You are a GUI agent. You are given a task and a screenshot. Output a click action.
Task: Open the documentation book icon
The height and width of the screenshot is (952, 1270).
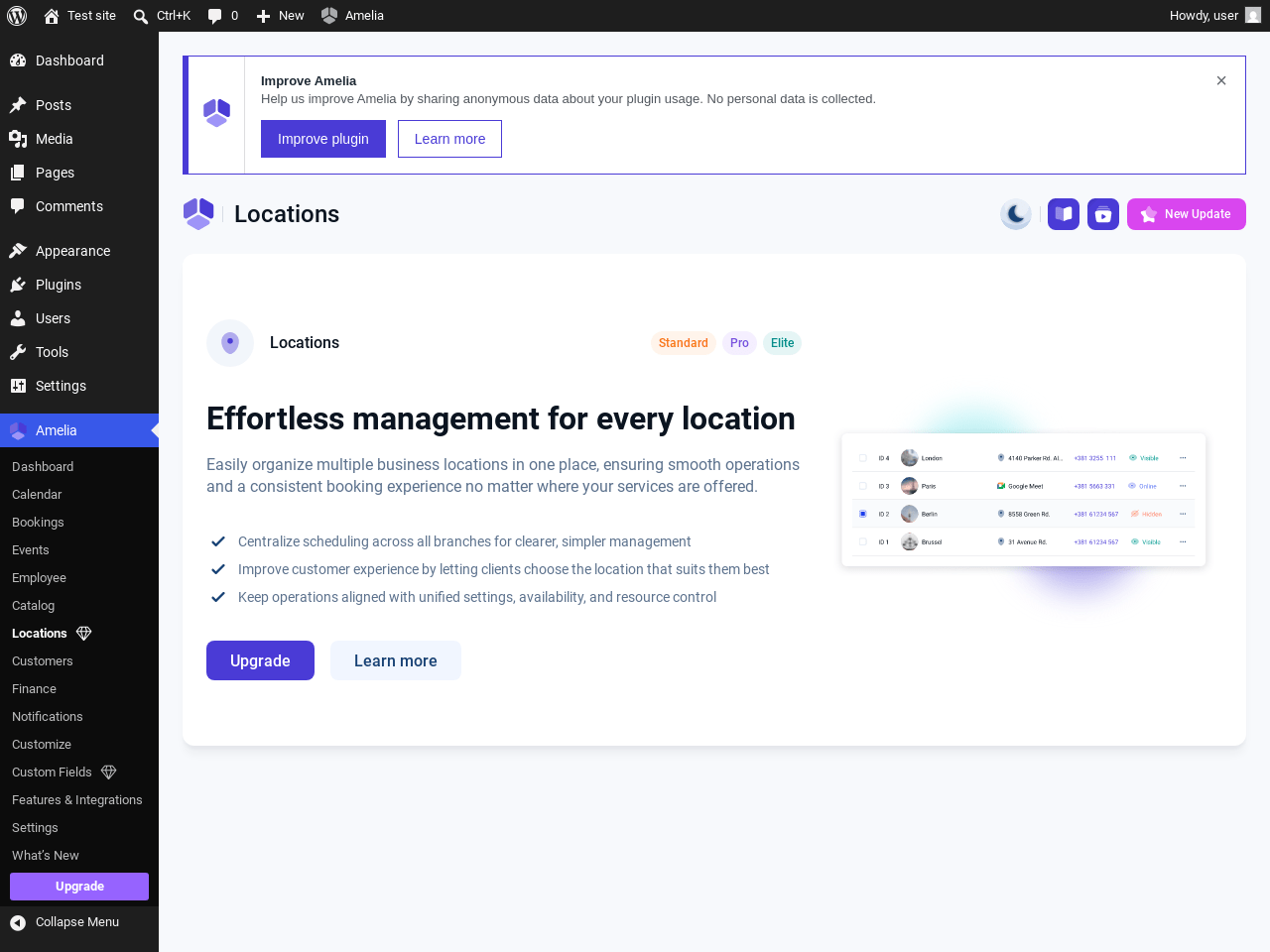point(1064,214)
